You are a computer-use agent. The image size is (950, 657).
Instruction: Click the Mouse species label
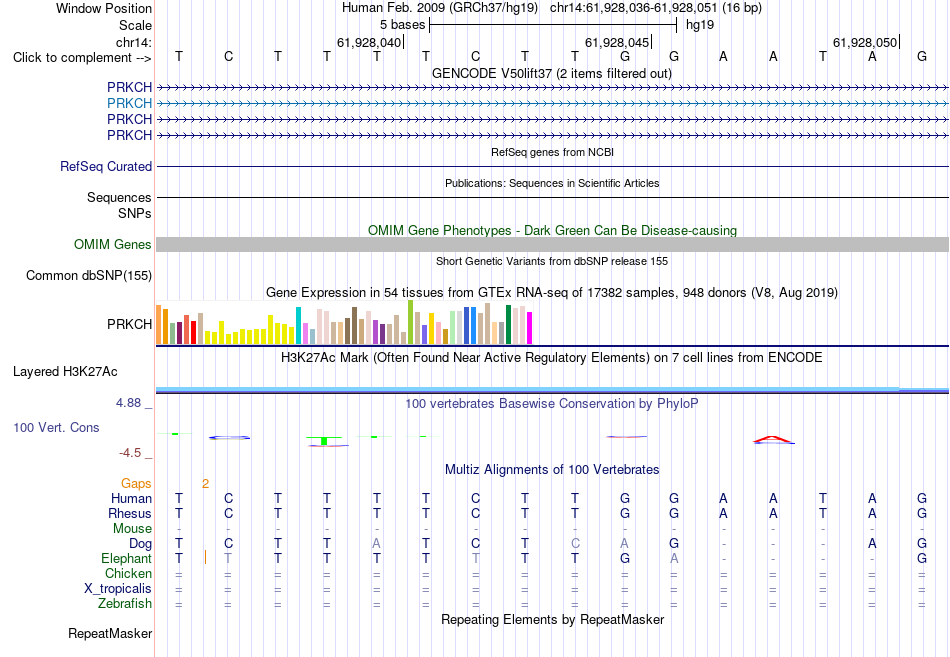point(132,529)
